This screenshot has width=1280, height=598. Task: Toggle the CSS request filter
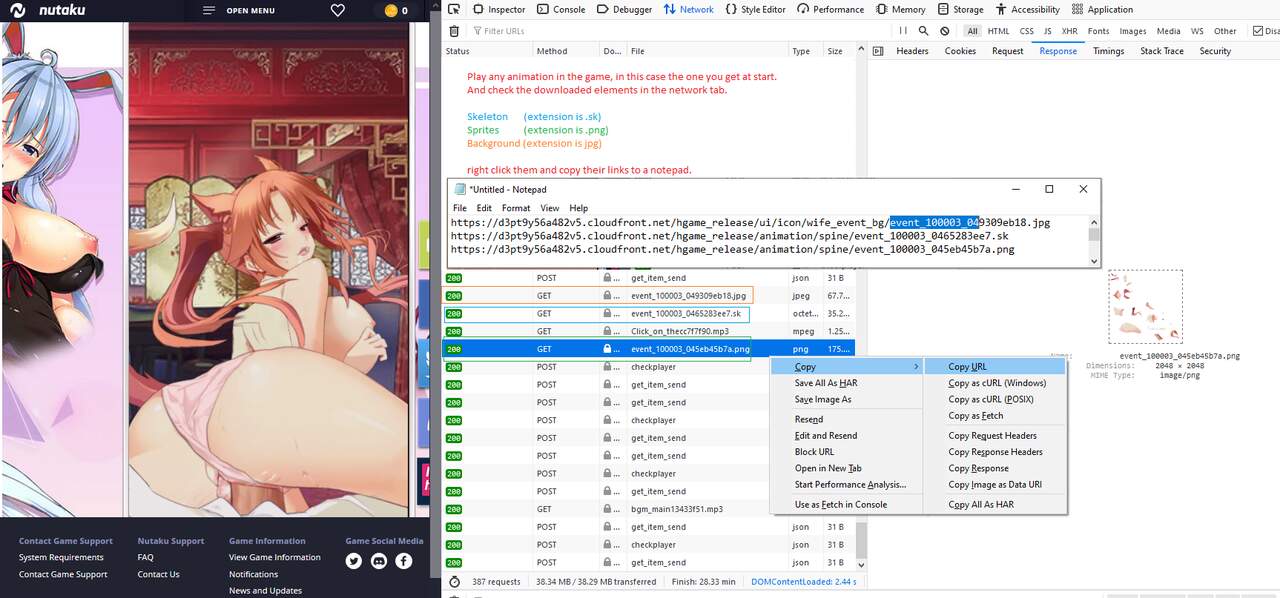(x=1026, y=31)
